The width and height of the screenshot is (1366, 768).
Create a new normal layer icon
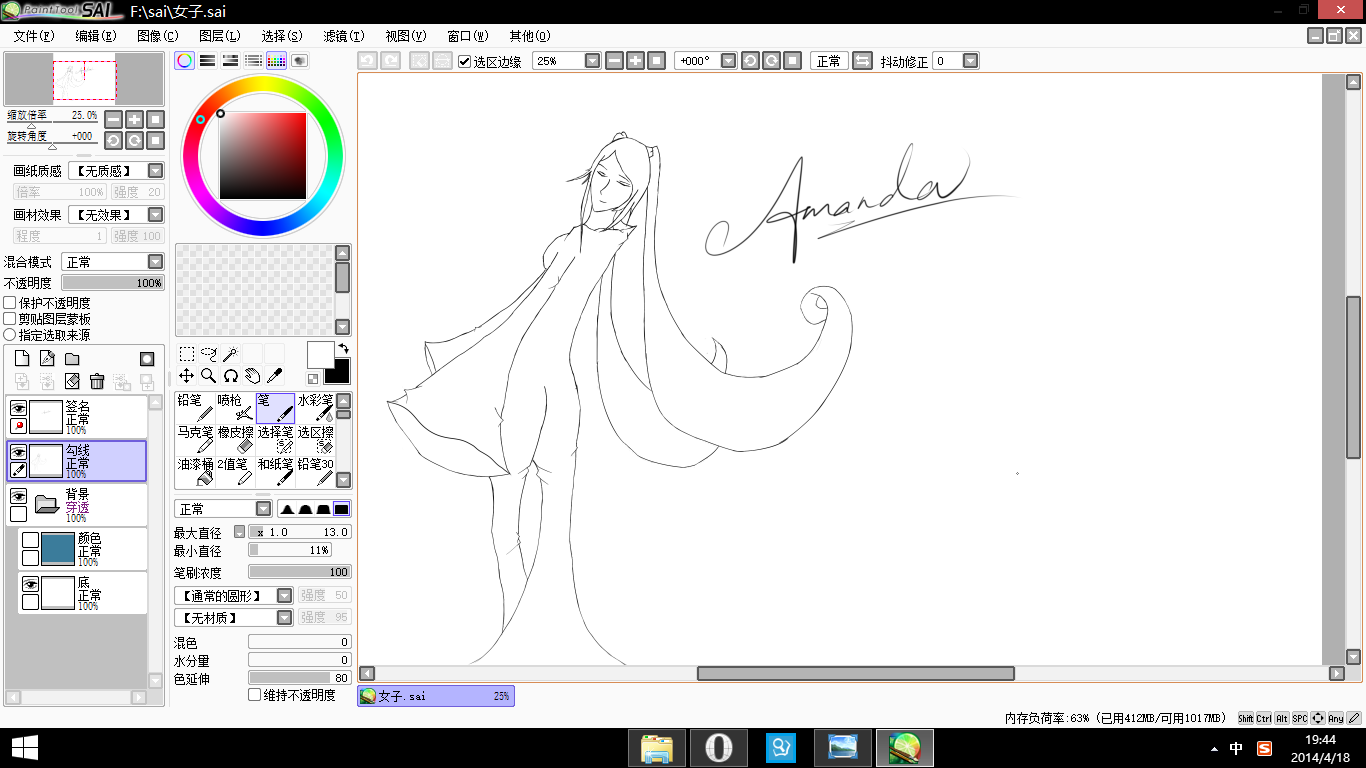click(21, 359)
